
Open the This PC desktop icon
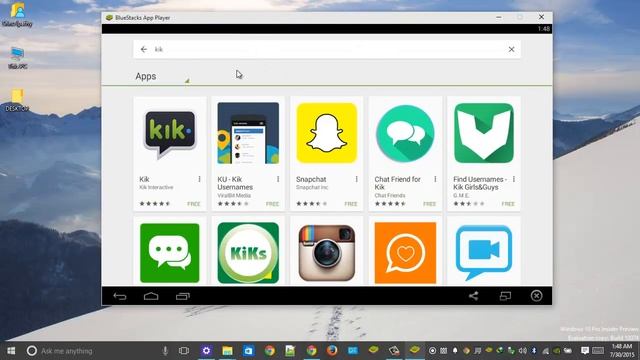point(17,58)
